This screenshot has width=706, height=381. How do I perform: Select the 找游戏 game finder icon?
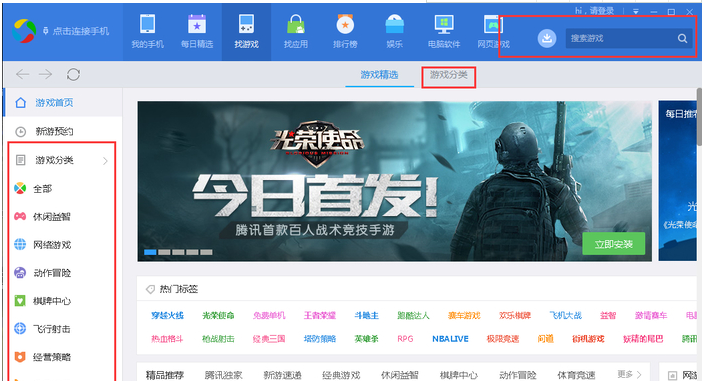(x=246, y=32)
